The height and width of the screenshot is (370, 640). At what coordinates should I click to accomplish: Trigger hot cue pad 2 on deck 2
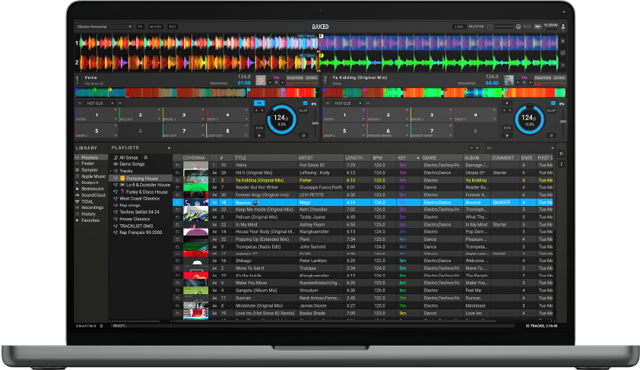click(x=388, y=115)
